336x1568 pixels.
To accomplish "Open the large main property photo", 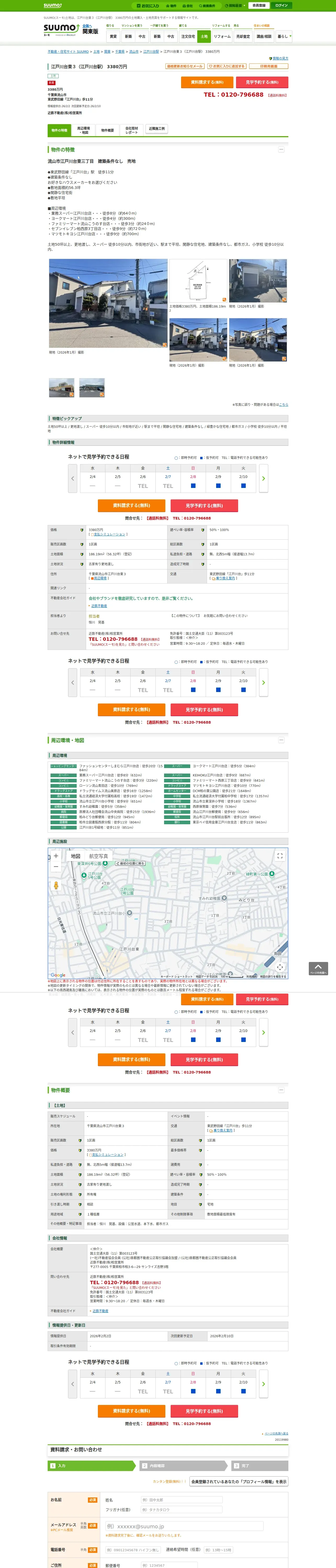I will pos(108,303).
